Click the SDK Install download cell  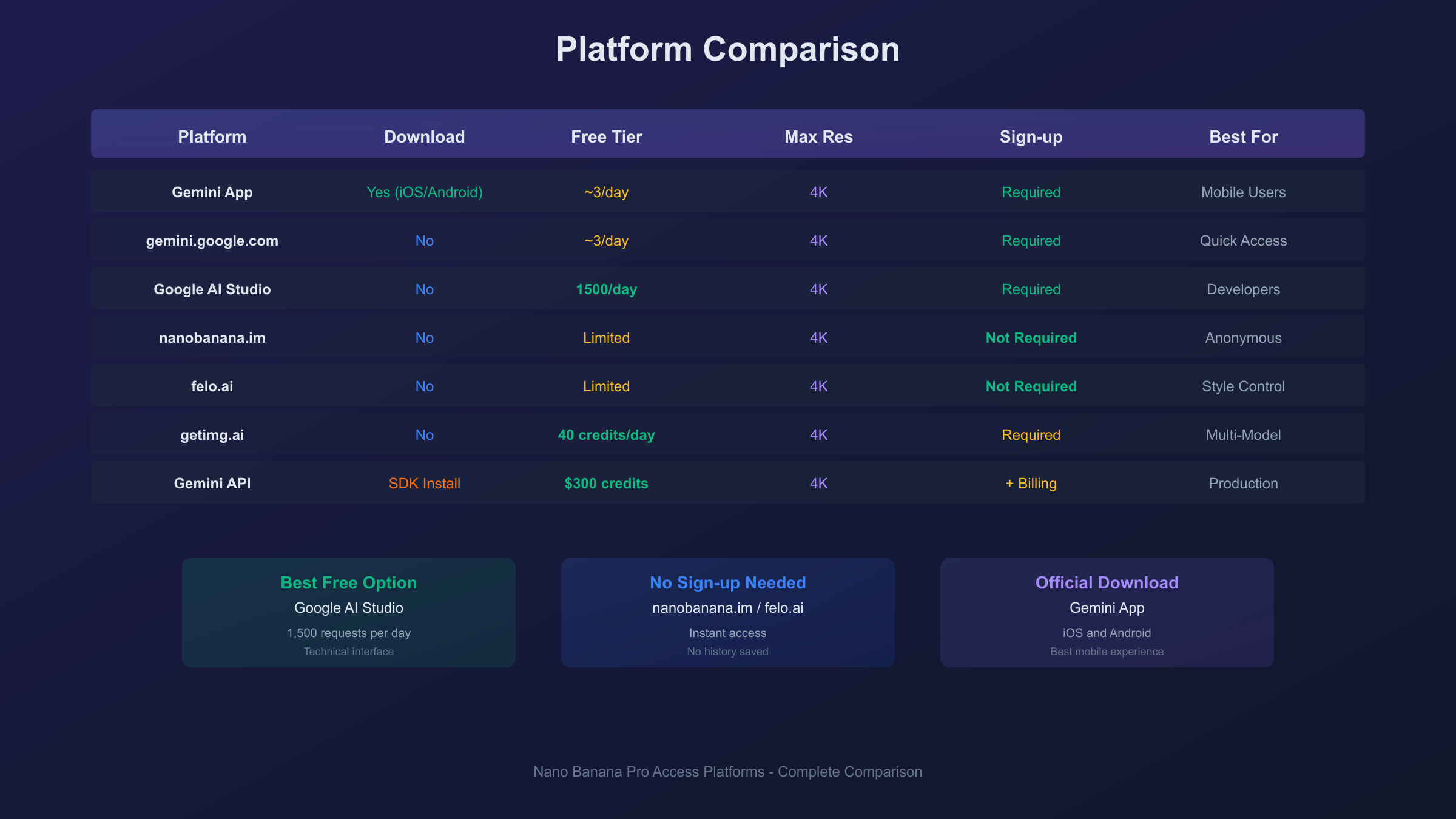[x=424, y=484]
